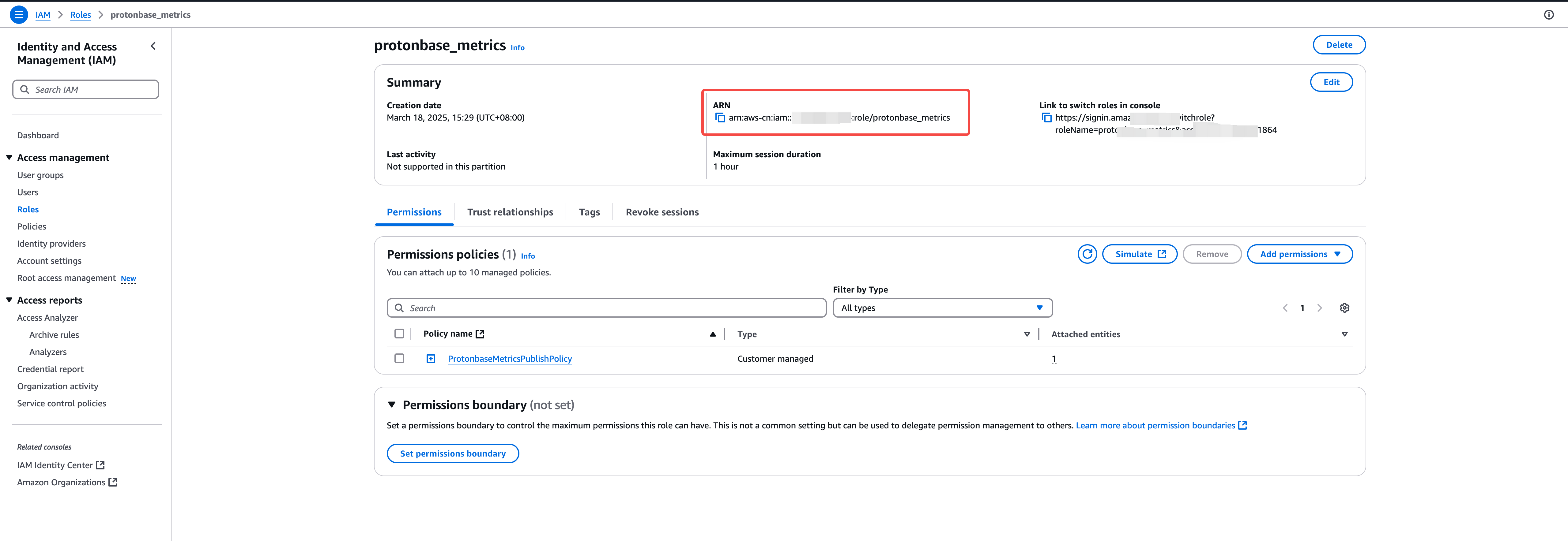Open the info panel icon at top right

(1548, 15)
